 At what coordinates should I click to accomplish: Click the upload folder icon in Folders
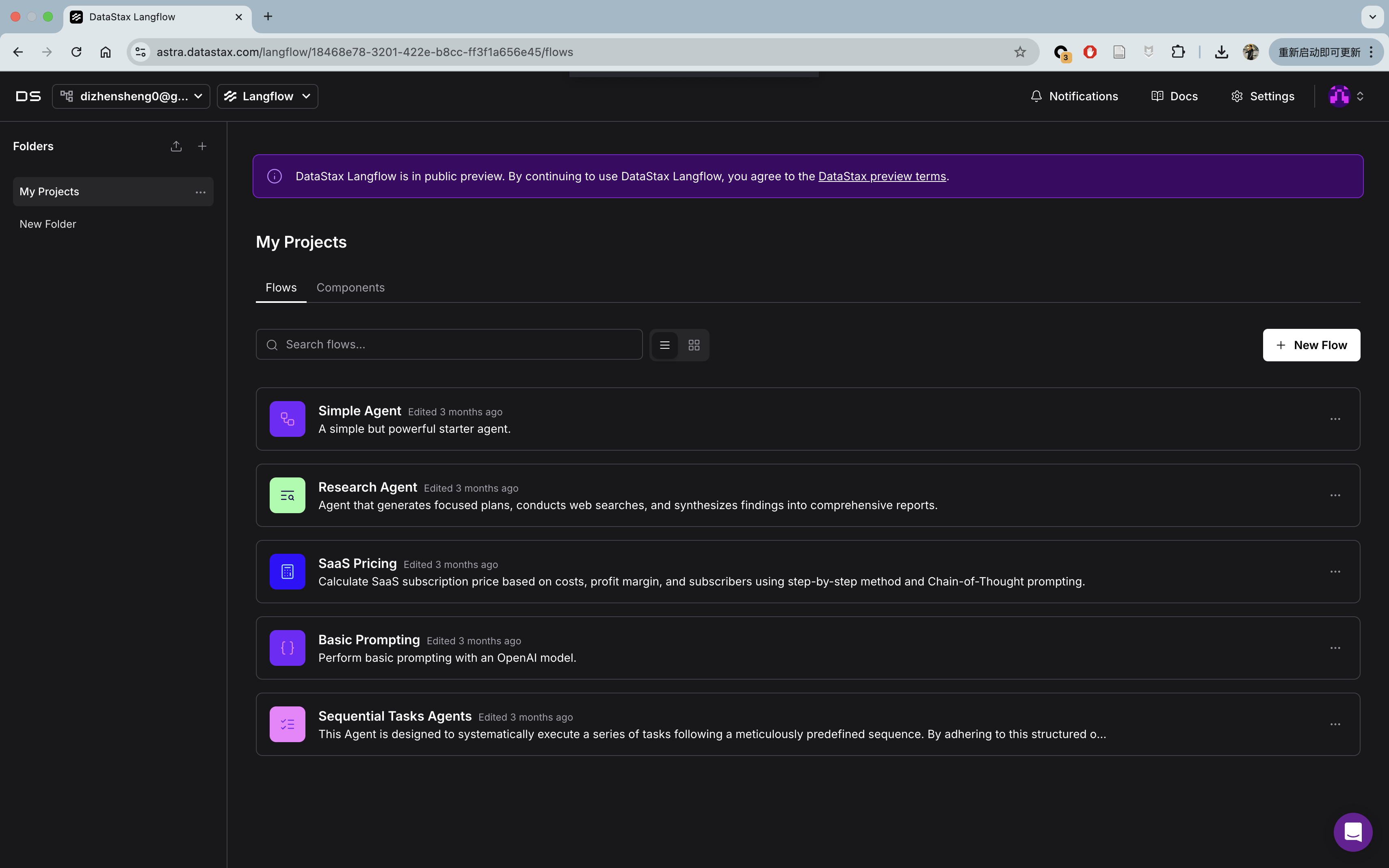(176, 147)
